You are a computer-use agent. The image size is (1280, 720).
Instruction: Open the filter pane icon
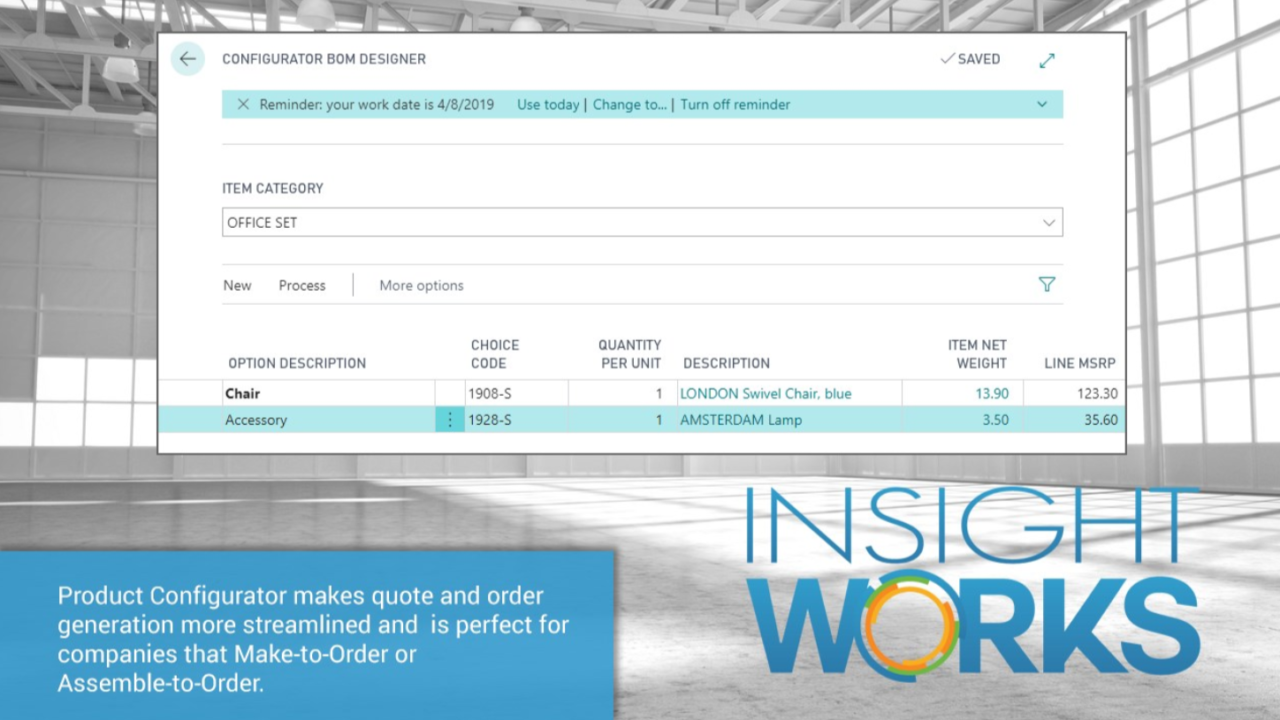[1047, 285]
